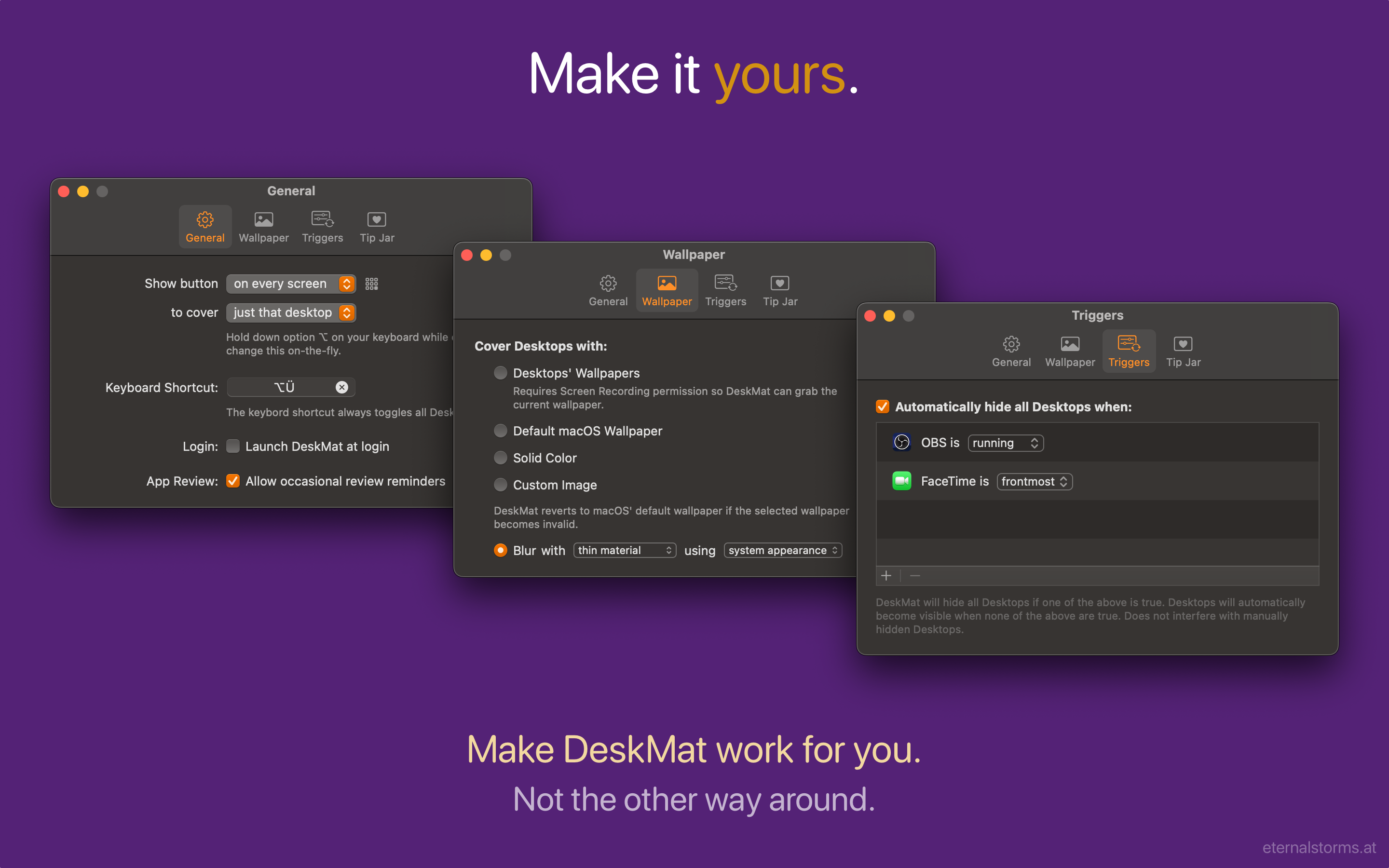Clear the keyboard shortcut with the x button
Screen dimensions: 1389x868
point(342,387)
